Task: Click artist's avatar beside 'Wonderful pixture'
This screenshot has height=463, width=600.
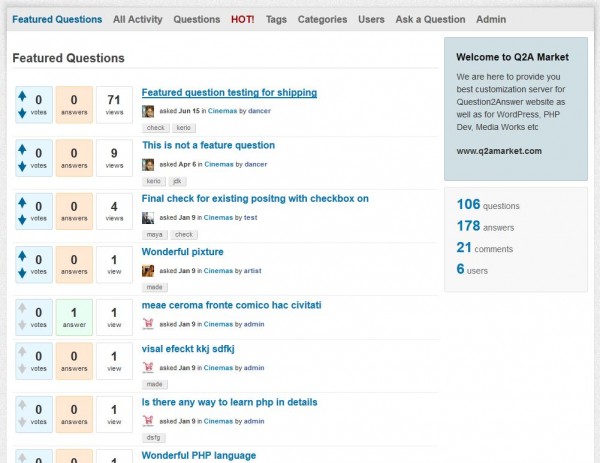Action: [148, 270]
